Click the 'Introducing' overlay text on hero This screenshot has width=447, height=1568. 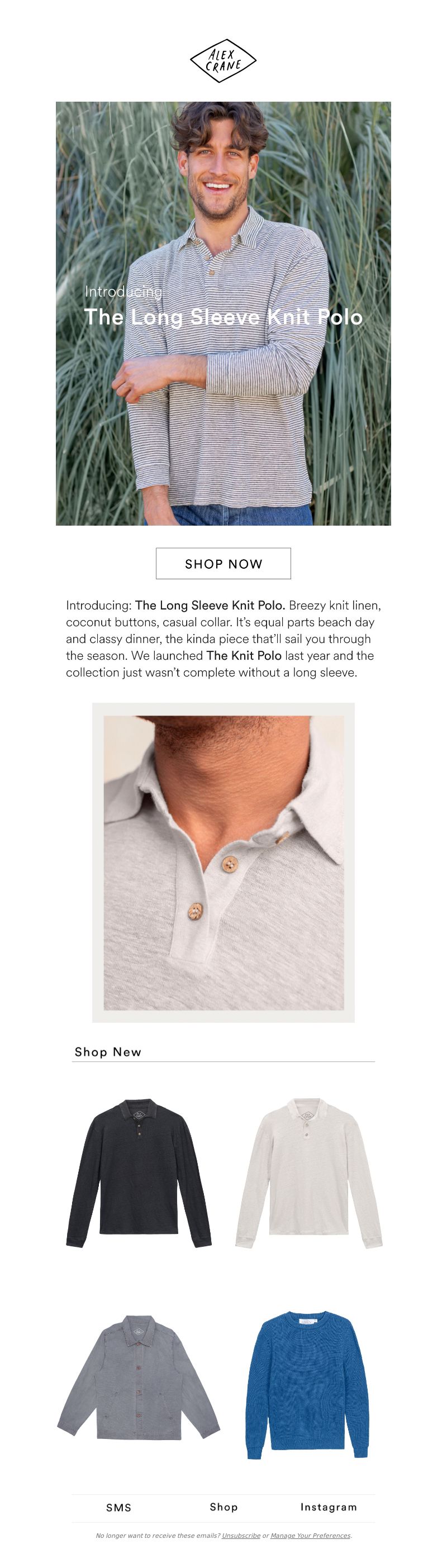coord(123,292)
